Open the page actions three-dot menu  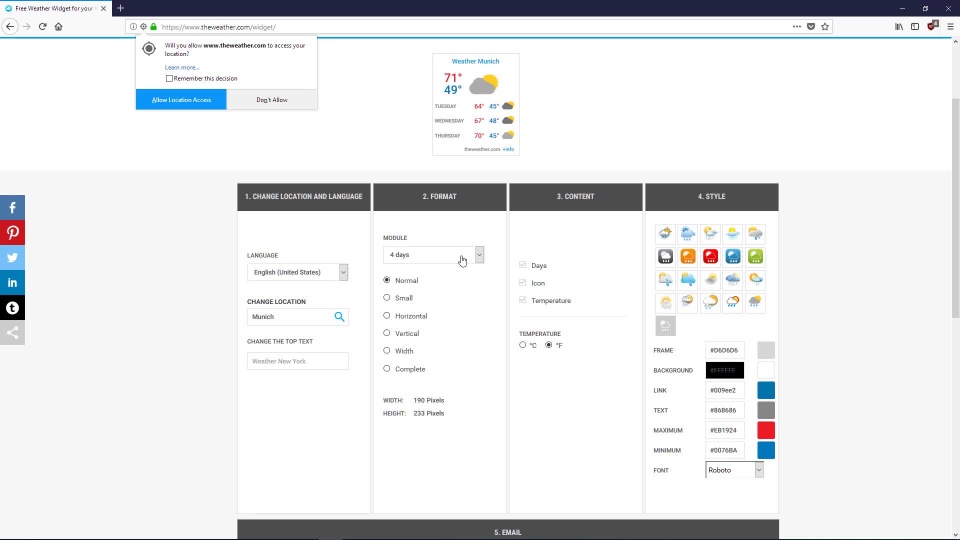797,26
